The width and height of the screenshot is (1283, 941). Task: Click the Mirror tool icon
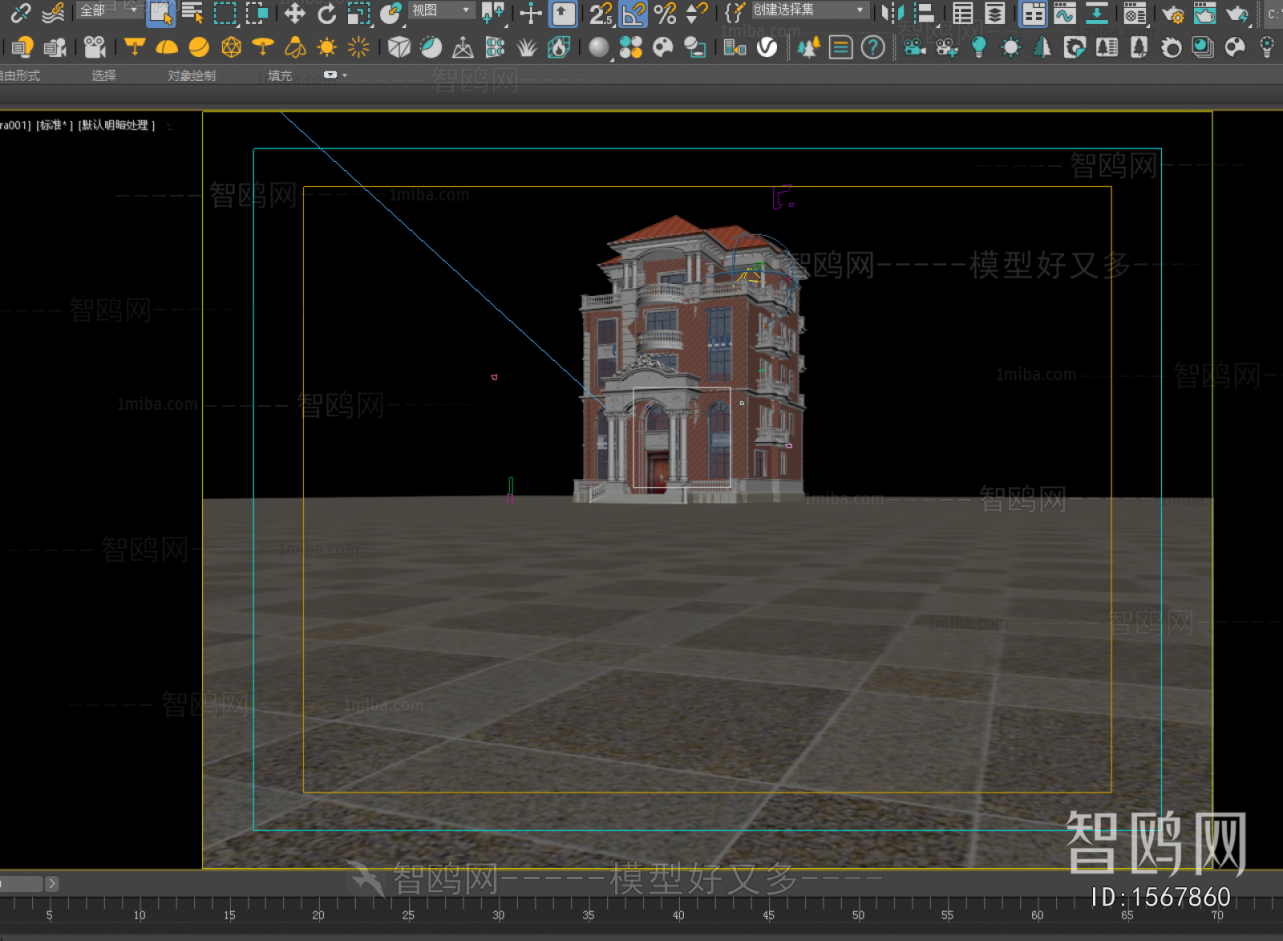893,12
